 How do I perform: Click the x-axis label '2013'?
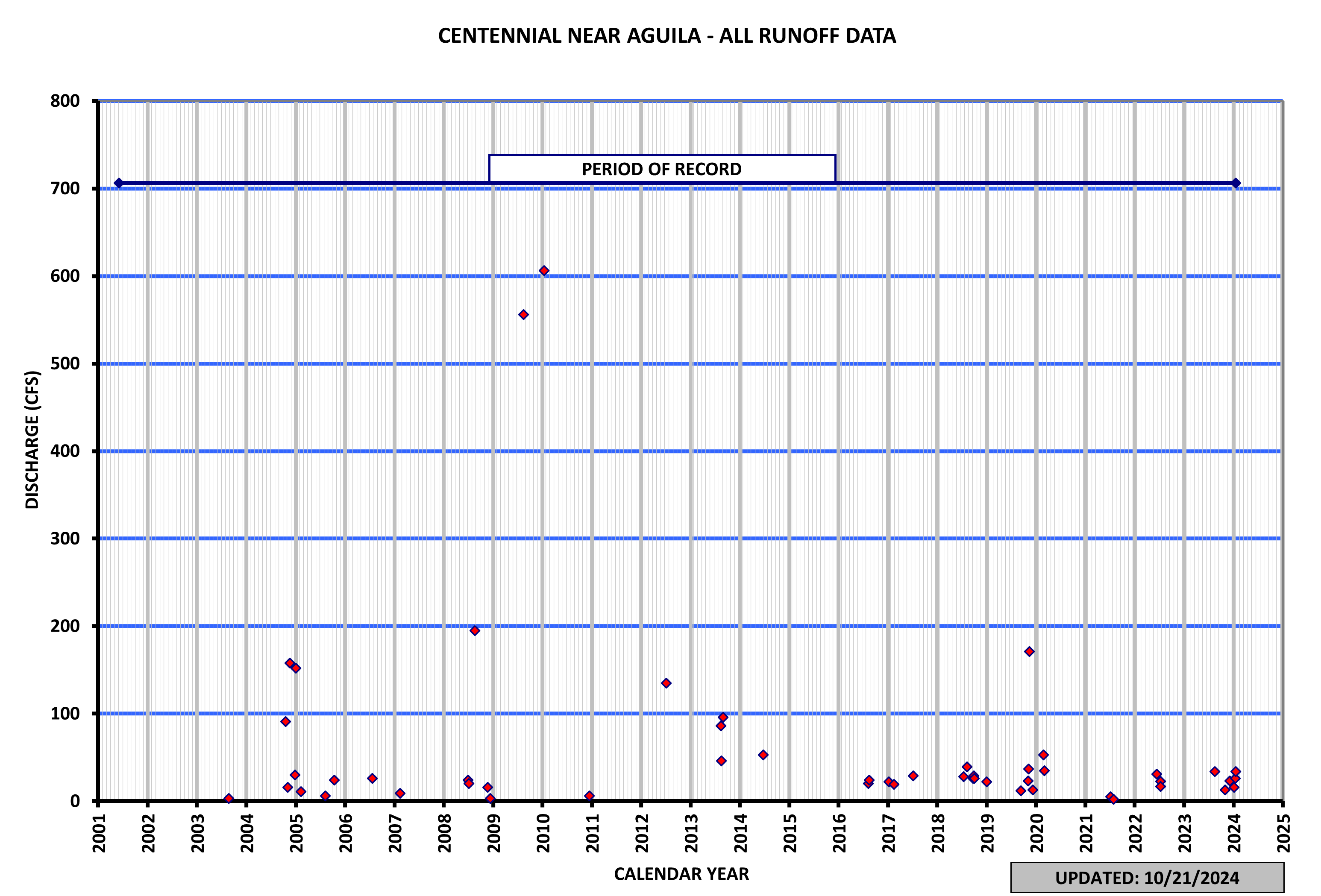(x=691, y=833)
